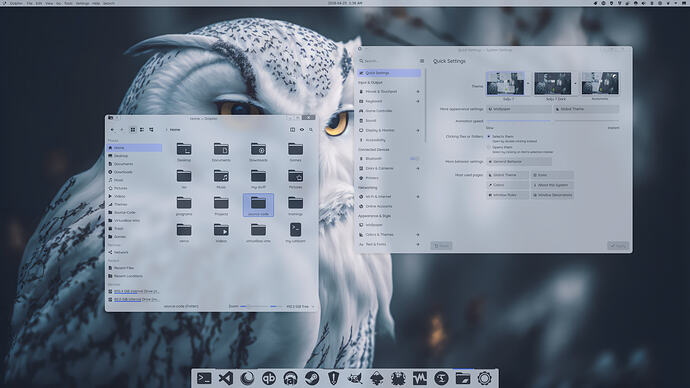Open the Music folder icon in Dolphin

tap(221, 179)
